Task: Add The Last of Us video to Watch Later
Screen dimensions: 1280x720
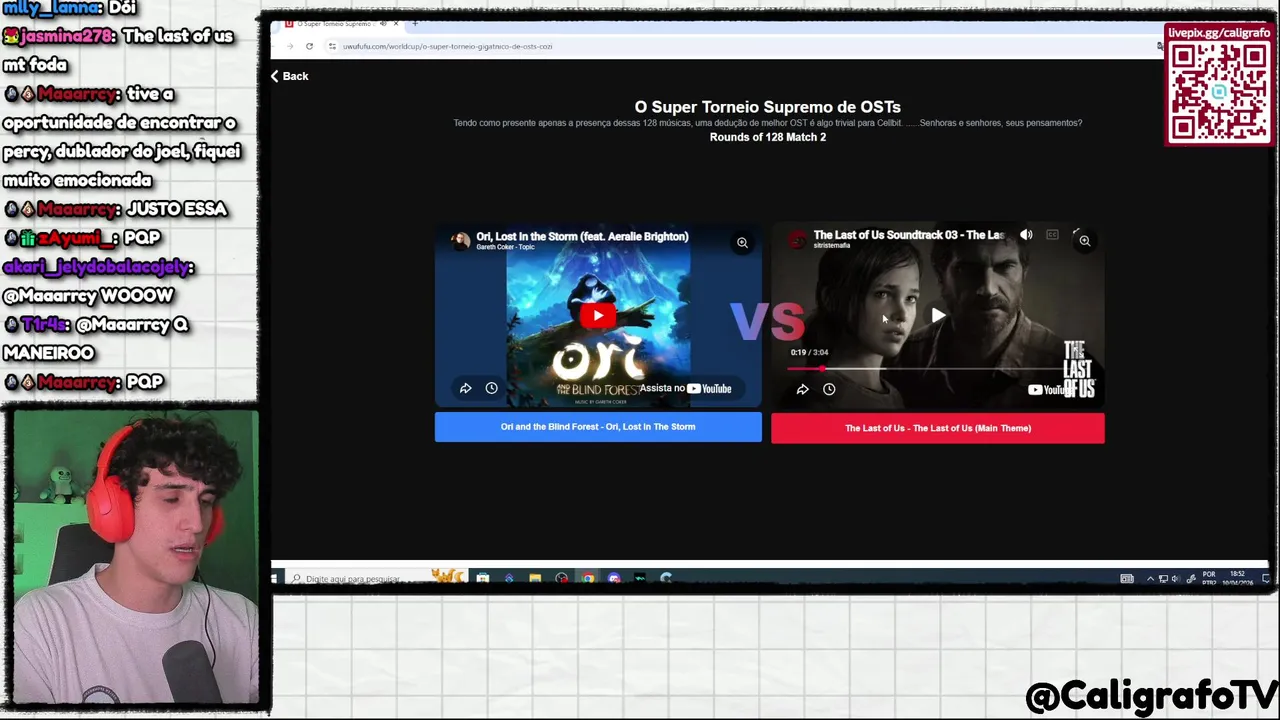Action: pos(829,389)
